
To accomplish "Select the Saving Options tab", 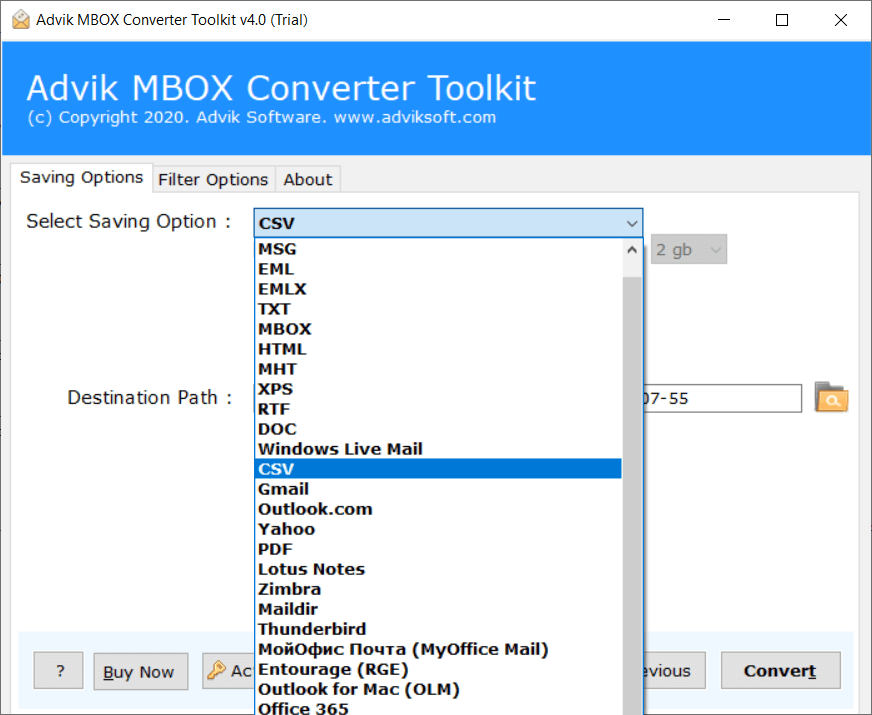I will [82, 178].
